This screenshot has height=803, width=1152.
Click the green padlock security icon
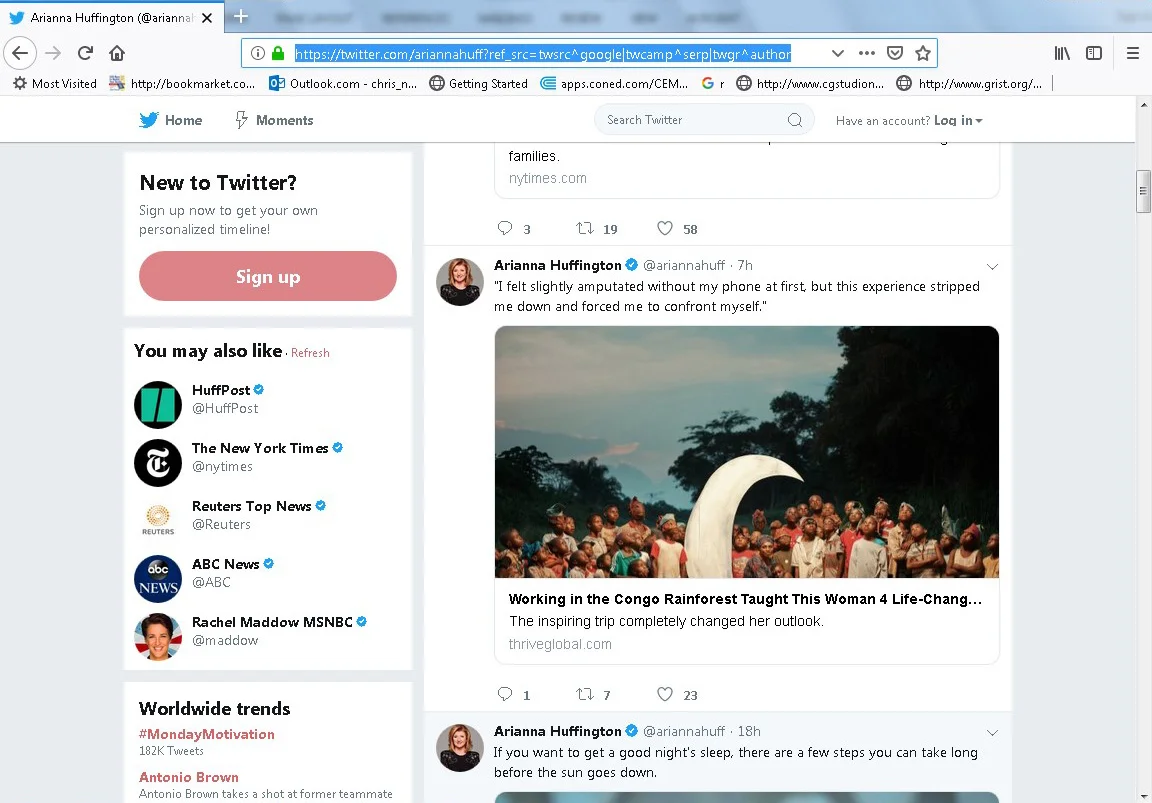(278, 53)
